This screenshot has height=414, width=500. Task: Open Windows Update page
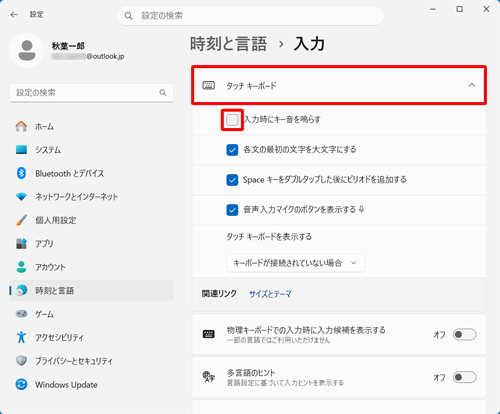pyautogui.click(x=92, y=384)
